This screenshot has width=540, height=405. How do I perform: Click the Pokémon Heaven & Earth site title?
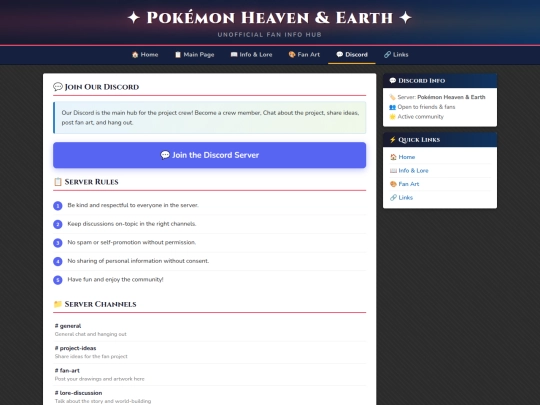tap(270, 18)
